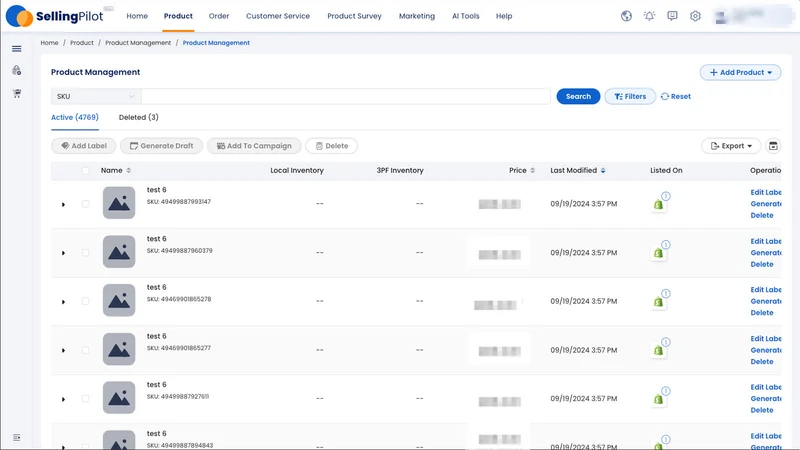
Task: Open the Add Product dropdown
Action: (x=740, y=72)
